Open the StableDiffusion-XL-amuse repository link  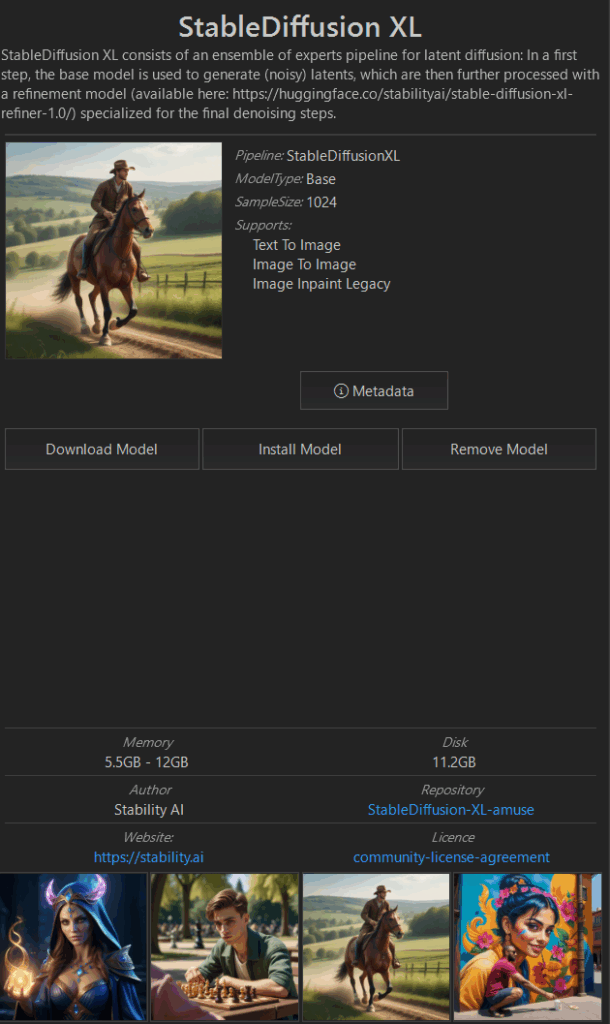click(451, 810)
